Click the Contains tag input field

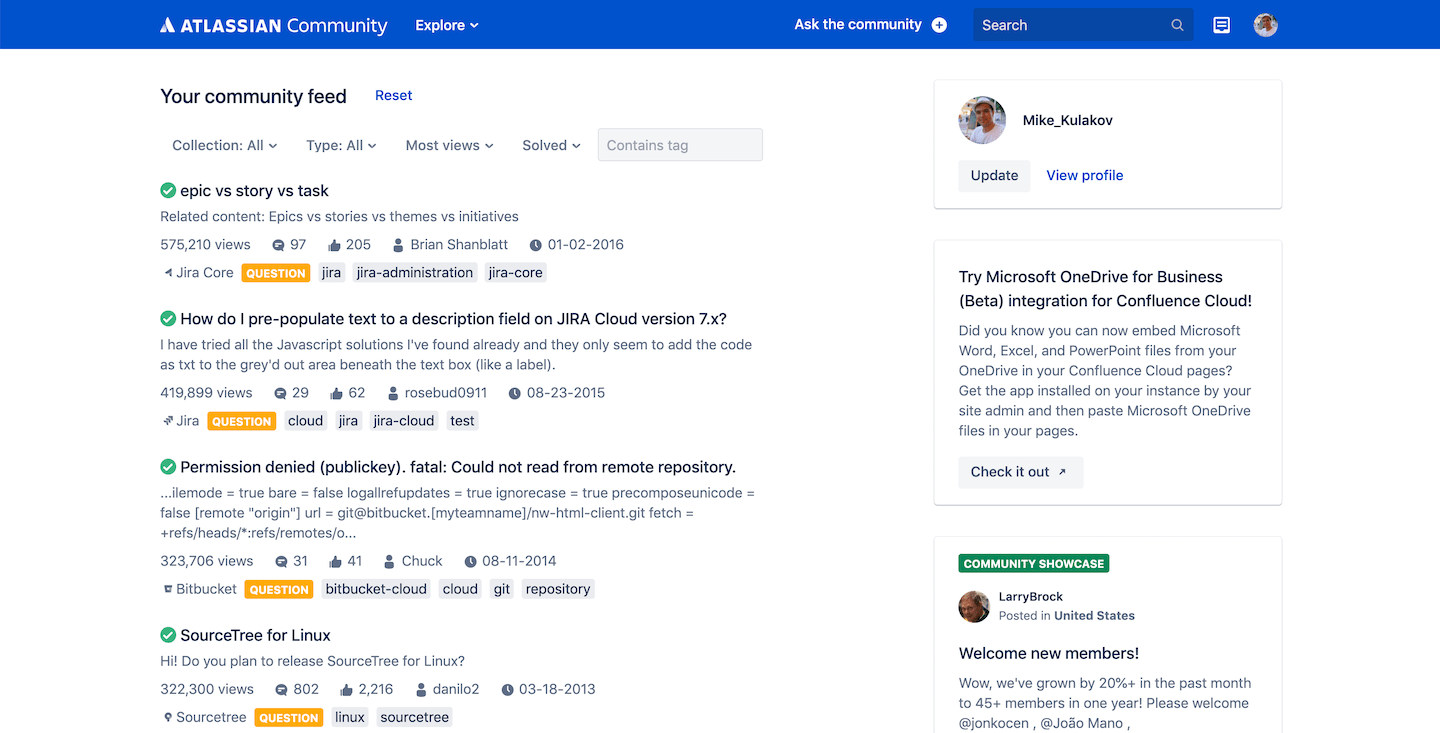click(x=680, y=145)
